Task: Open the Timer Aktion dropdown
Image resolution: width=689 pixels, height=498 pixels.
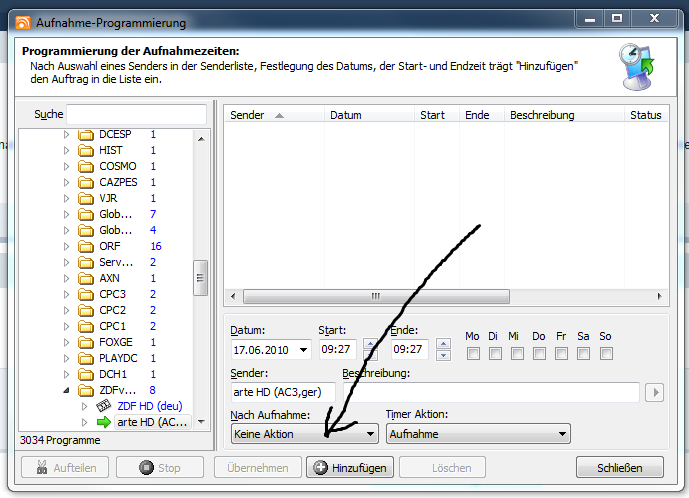Action: pyautogui.click(x=478, y=434)
